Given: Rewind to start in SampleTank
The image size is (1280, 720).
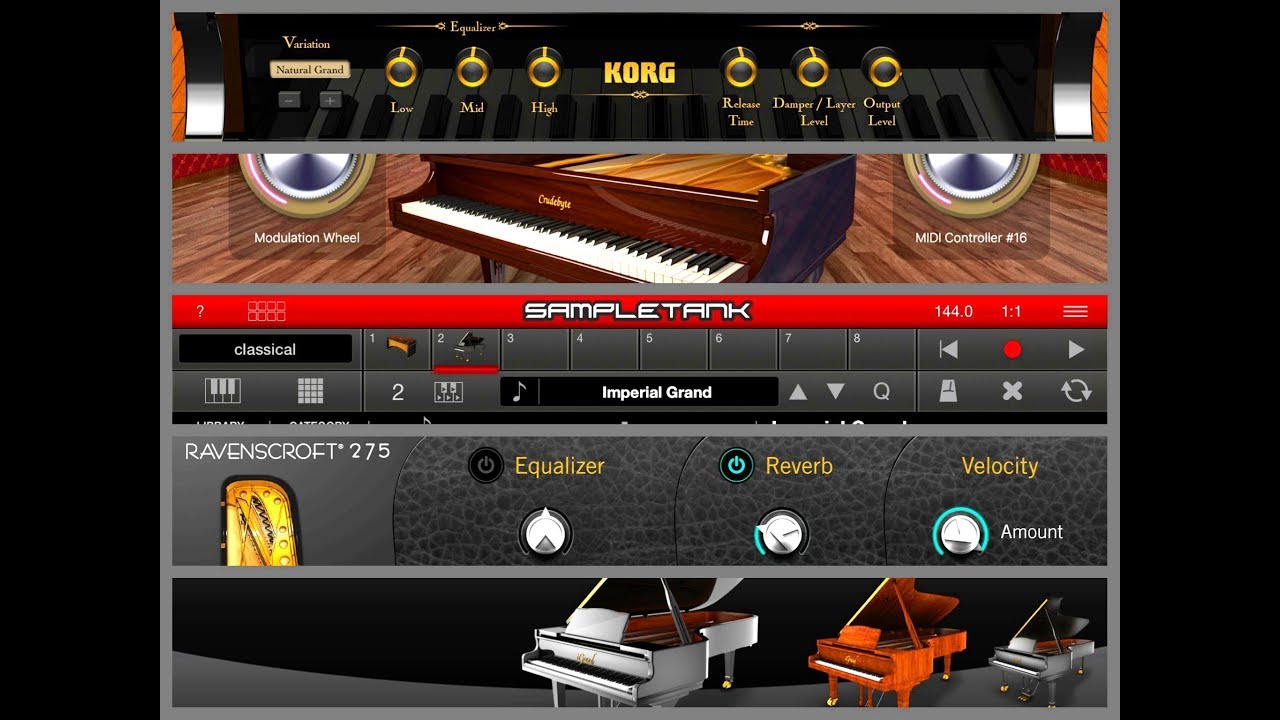Looking at the screenshot, I should click(x=949, y=349).
